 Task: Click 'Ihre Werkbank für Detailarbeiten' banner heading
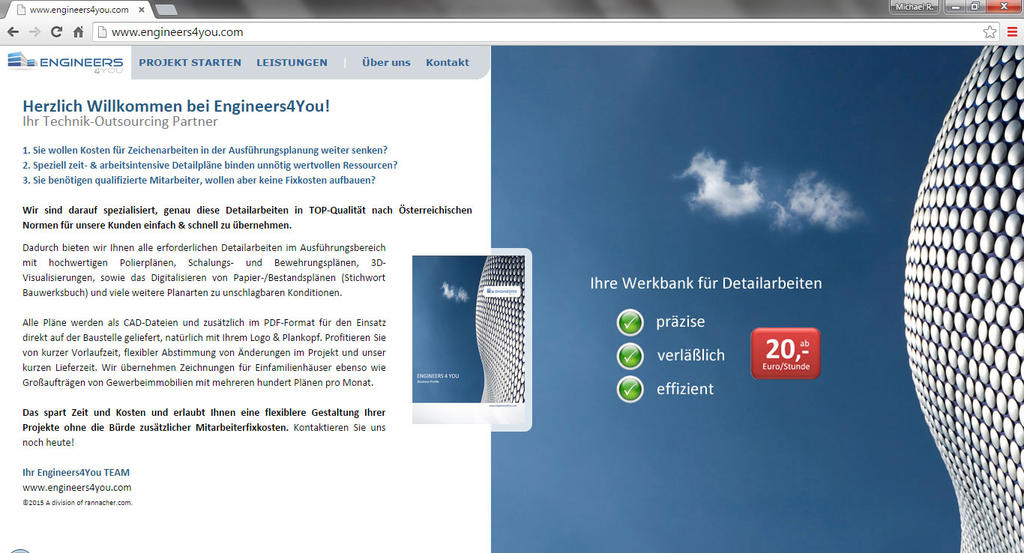tap(706, 283)
